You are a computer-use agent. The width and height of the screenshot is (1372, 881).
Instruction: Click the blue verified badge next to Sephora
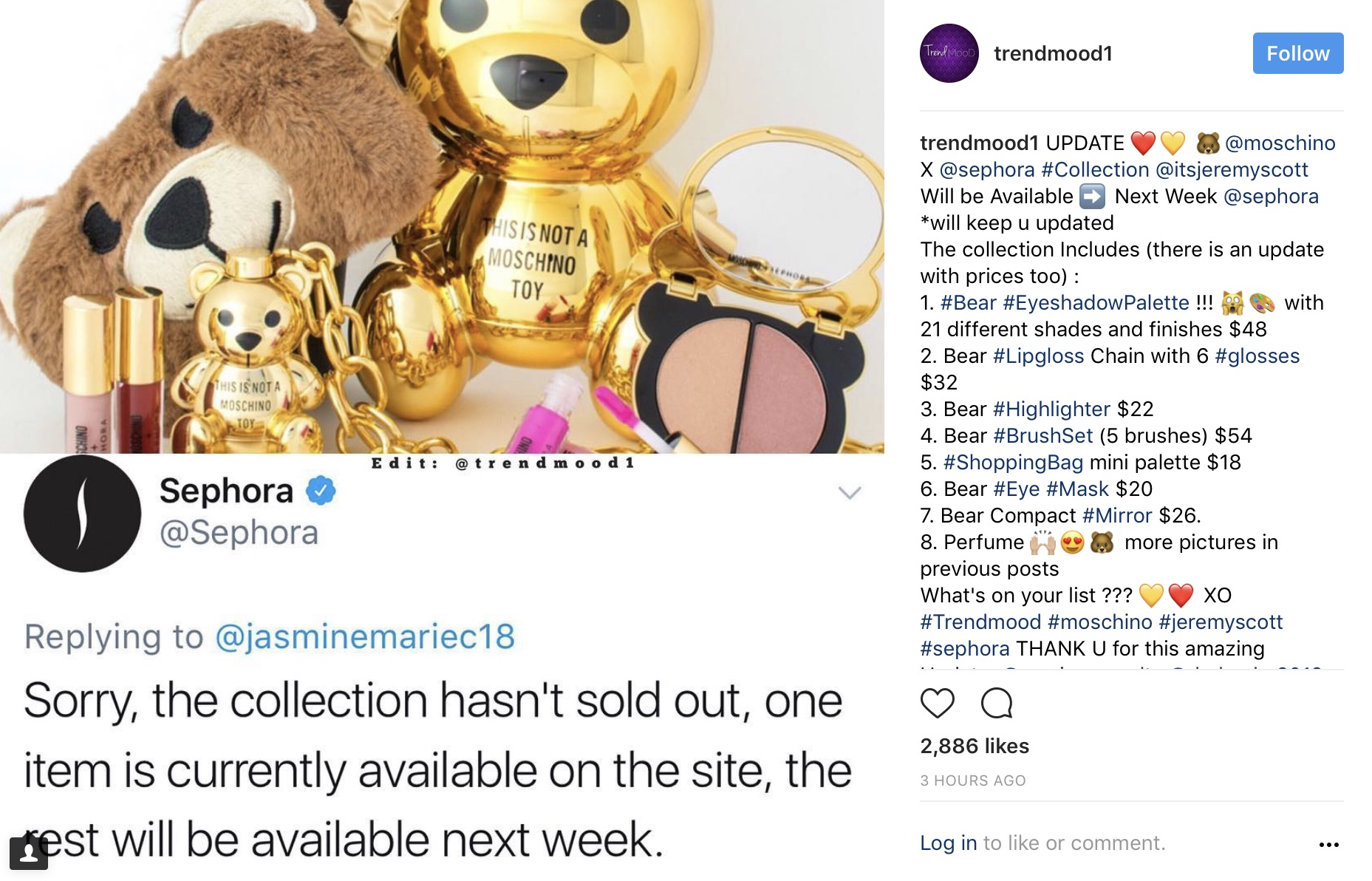coord(321,491)
